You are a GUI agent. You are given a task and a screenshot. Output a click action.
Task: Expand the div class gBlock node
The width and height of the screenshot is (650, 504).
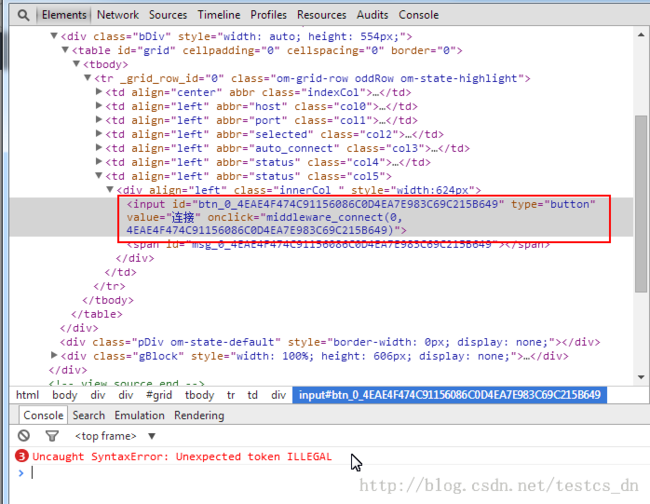pyautogui.click(x=54, y=355)
